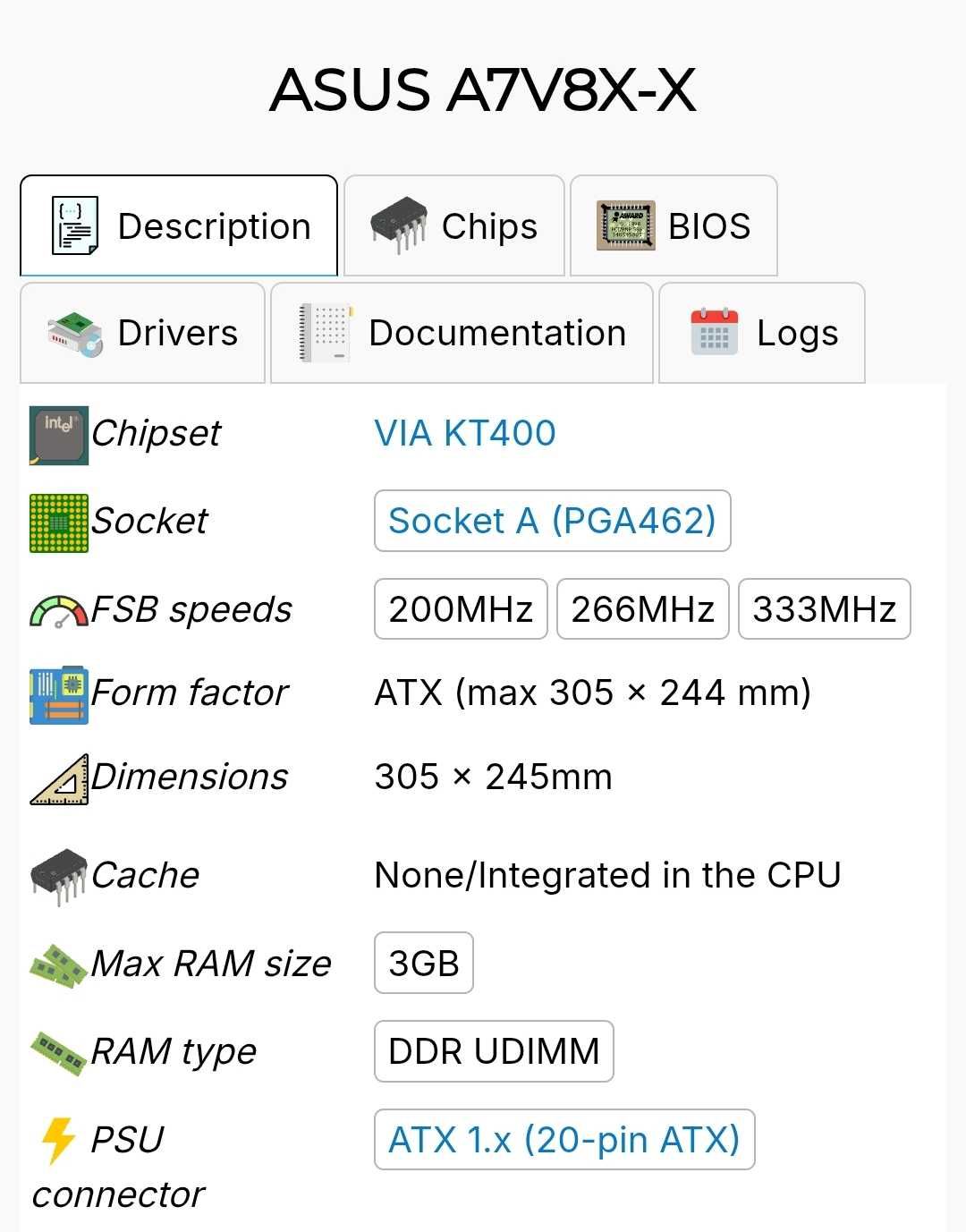This screenshot has width=966, height=1232.
Task: Click the PSU connector label
Action: [x=118, y=1167]
